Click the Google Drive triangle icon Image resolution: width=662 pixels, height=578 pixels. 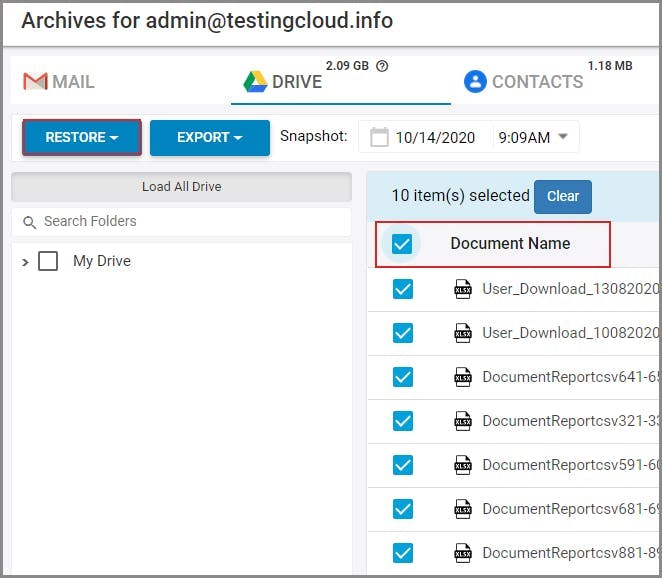256,81
